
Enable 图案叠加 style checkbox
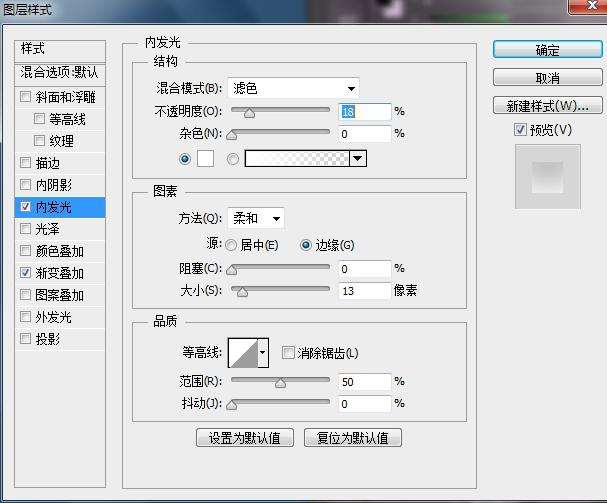coord(25,295)
